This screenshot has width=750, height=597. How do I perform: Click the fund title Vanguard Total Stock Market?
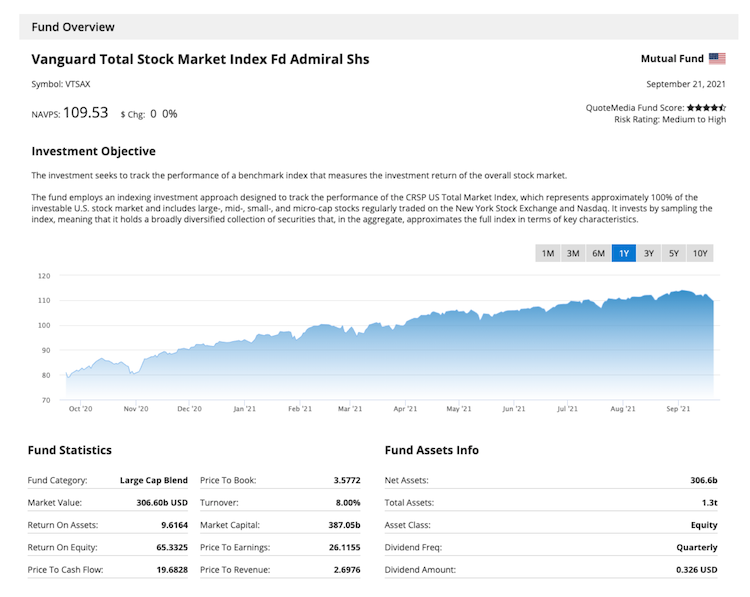(200, 59)
